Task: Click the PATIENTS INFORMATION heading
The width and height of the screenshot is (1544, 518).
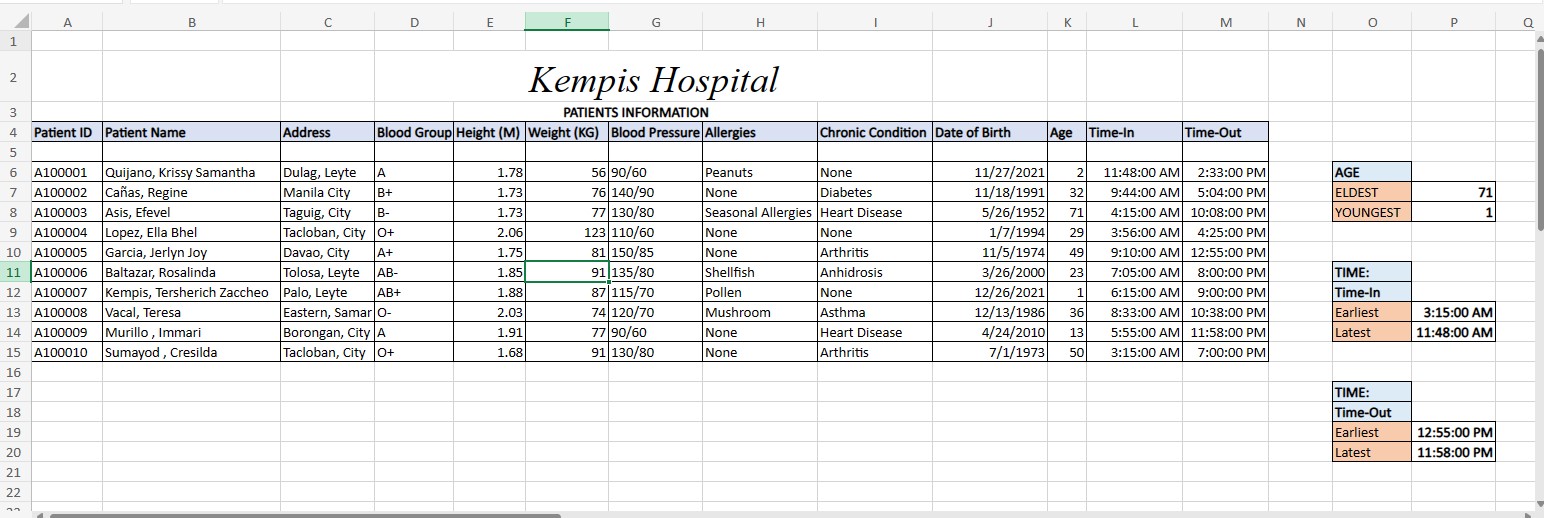Action: (x=635, y=112)
